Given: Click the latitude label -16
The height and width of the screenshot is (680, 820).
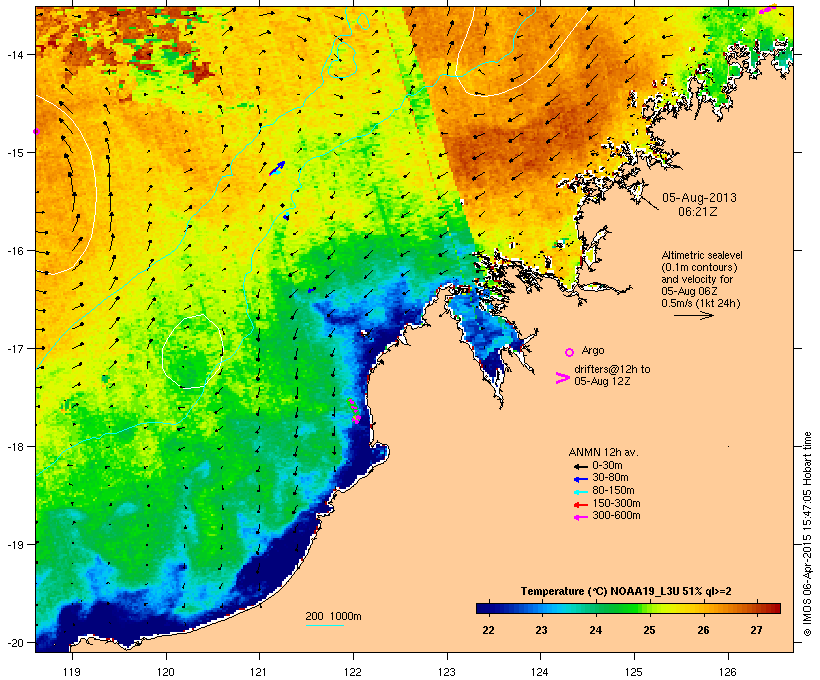Looking at the screenshot, I should tap(14, 251).
